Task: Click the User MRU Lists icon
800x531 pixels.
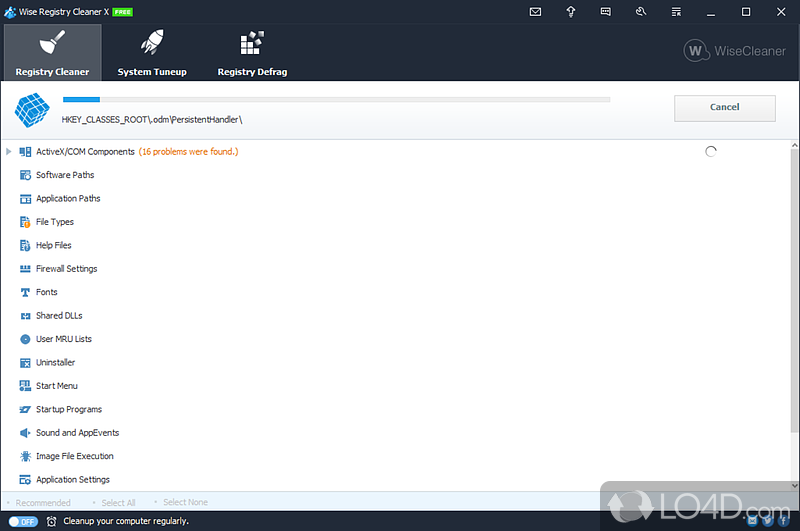Action: pos(25,339)
